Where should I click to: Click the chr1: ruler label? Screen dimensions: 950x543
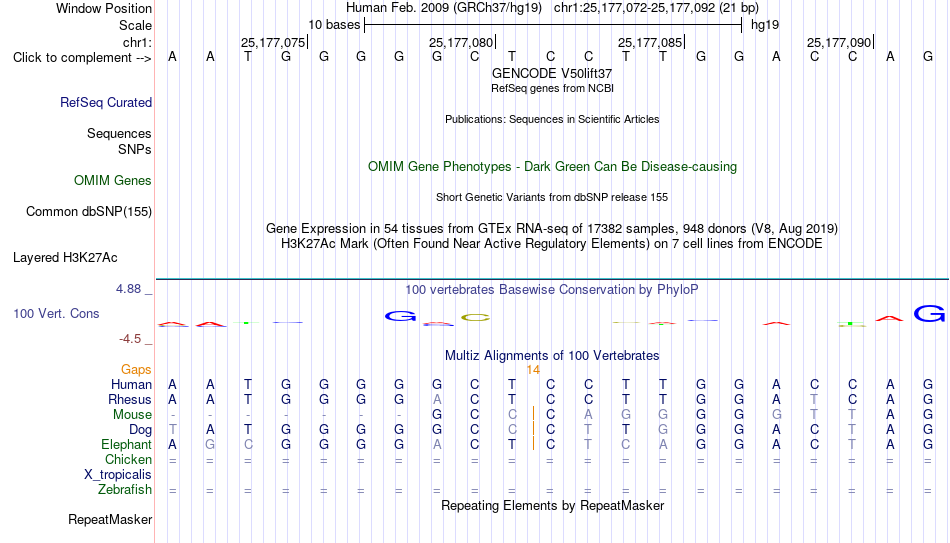tap(137, 42)
